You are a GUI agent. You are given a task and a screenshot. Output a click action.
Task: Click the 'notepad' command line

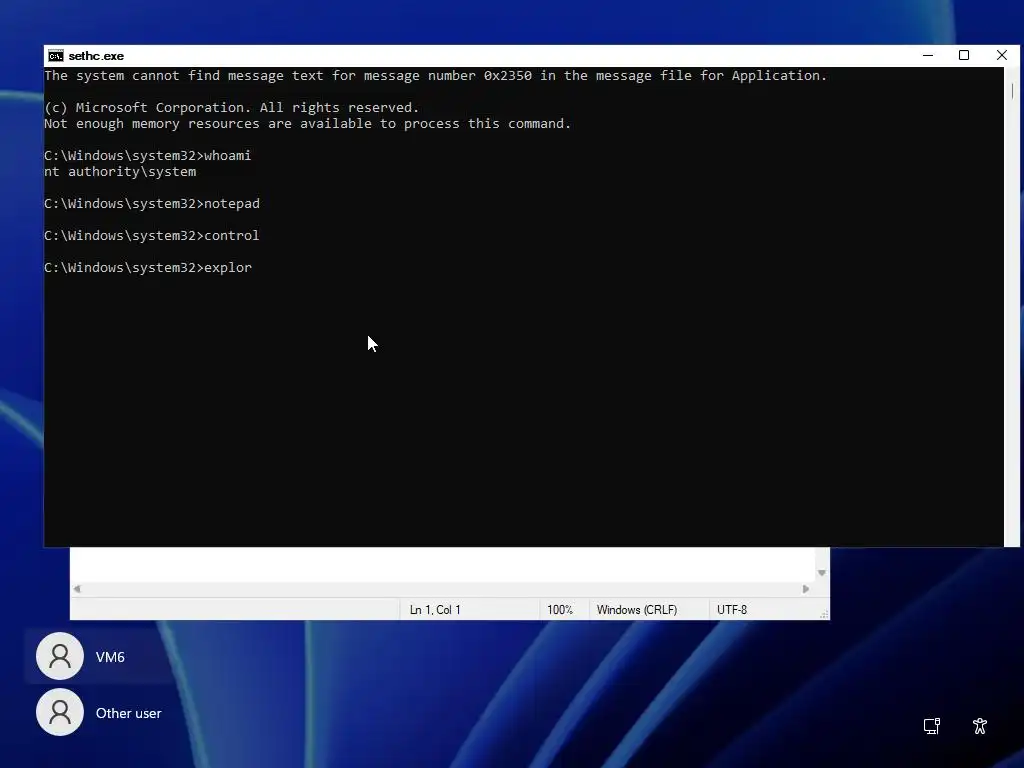(x=152, y=204)
